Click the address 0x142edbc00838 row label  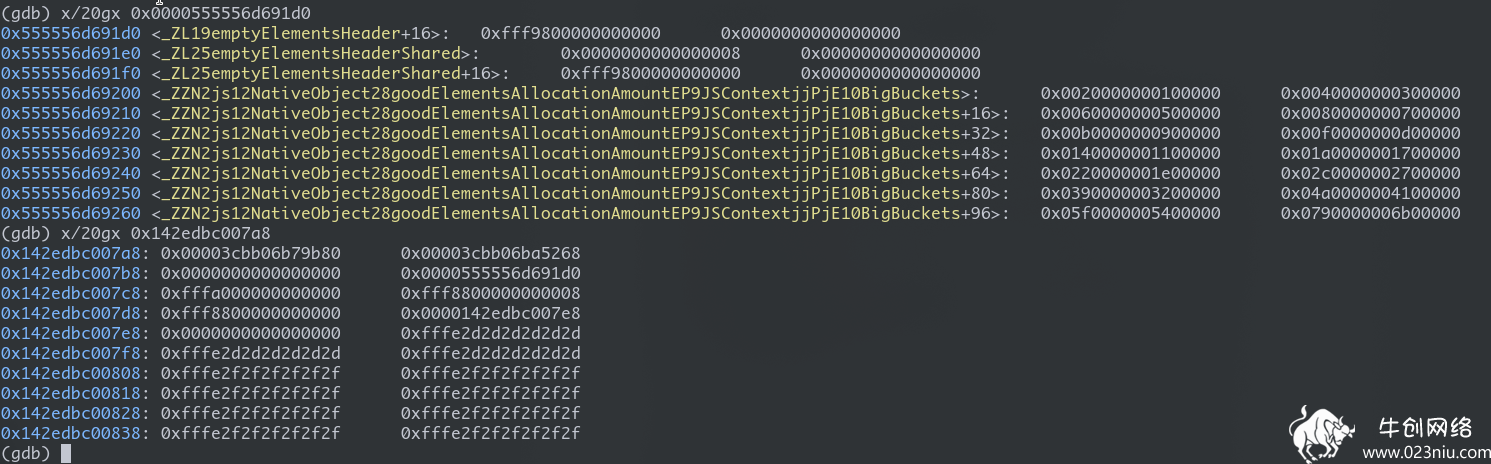pos(75,433)
